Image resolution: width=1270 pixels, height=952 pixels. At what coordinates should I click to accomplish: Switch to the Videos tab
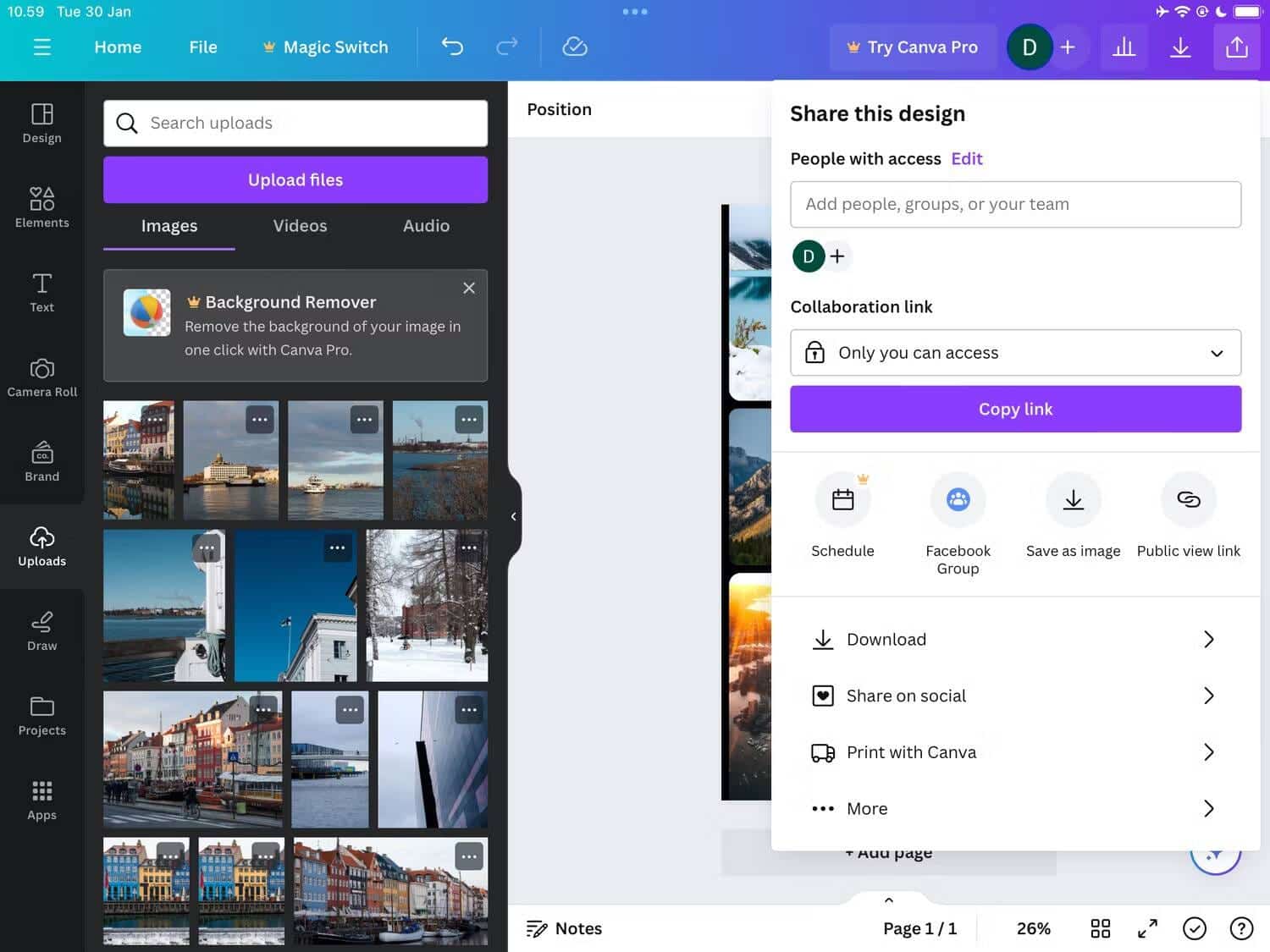click(300, 226)
